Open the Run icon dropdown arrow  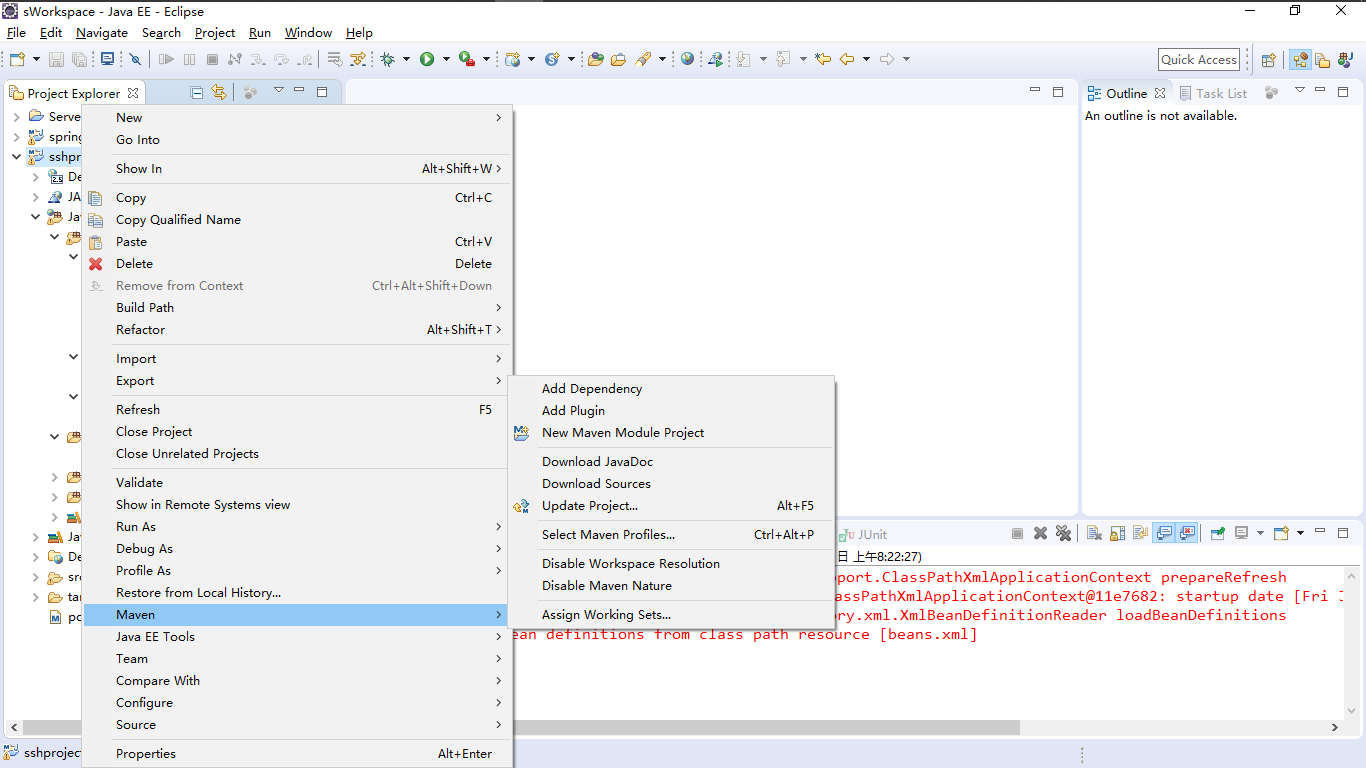click(x=446, y=59)
